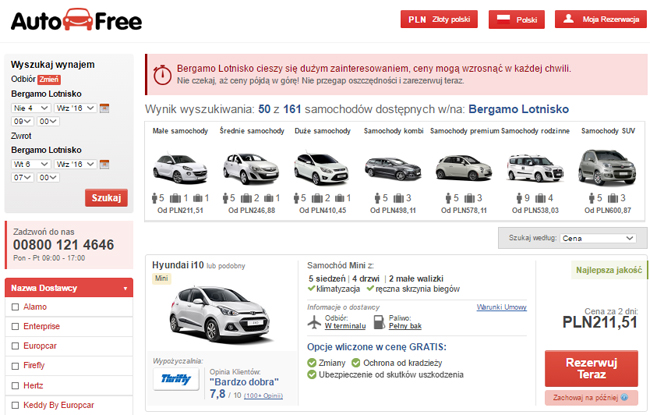Click green check icon next to Zmiany

(312, 363)
